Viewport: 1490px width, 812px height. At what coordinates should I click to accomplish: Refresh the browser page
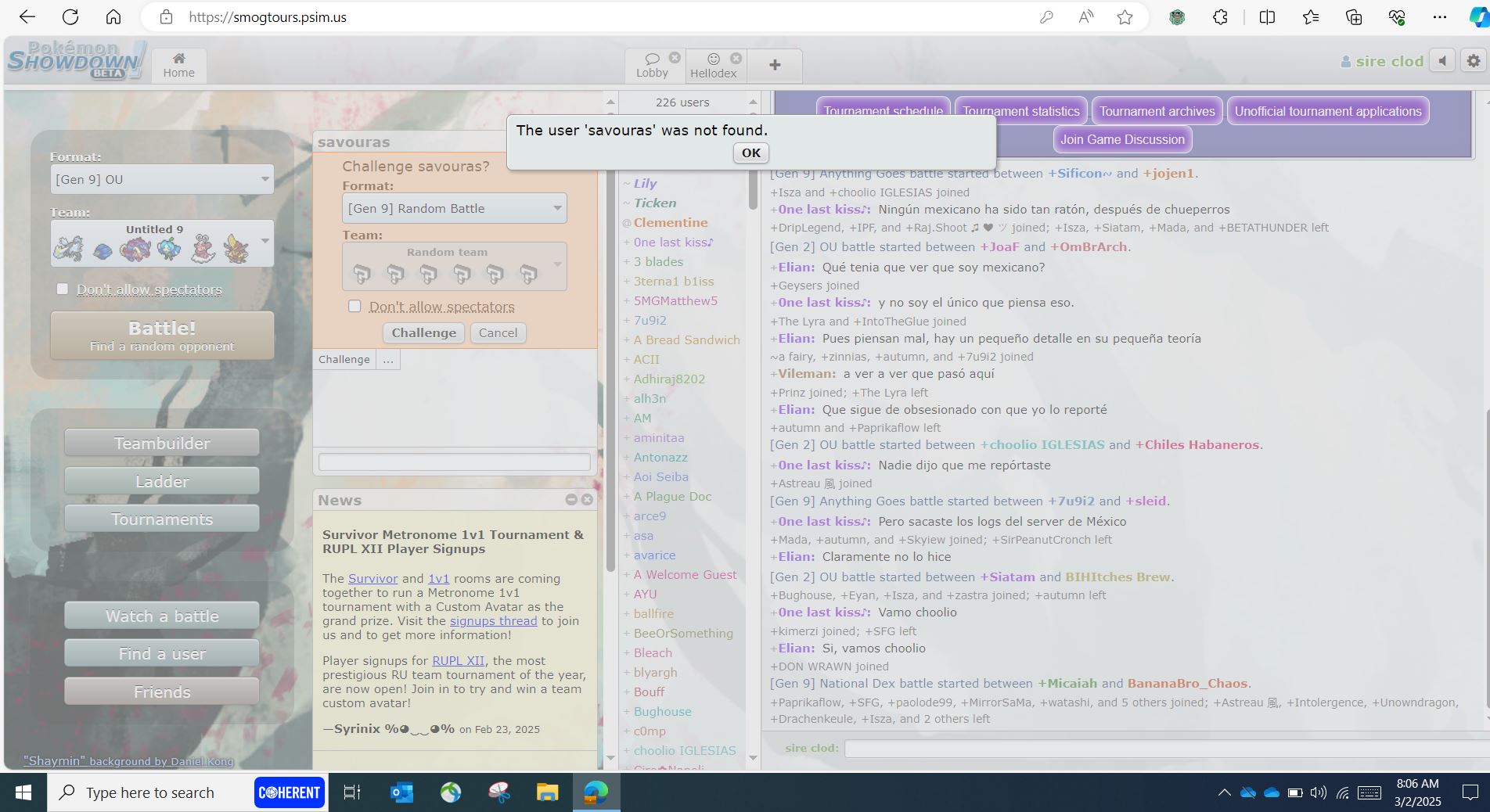(70, 16)
